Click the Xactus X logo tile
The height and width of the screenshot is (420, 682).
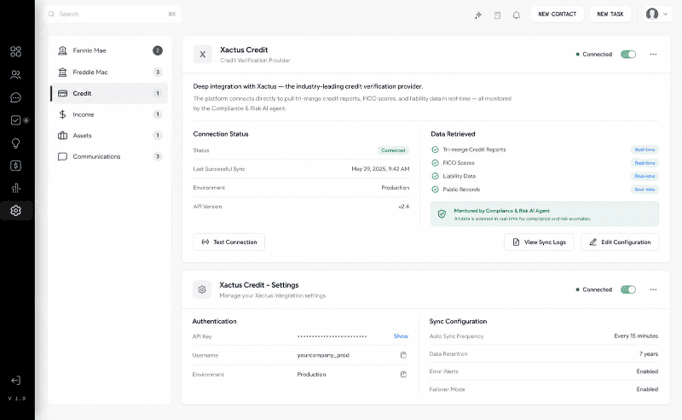point(202,54)
